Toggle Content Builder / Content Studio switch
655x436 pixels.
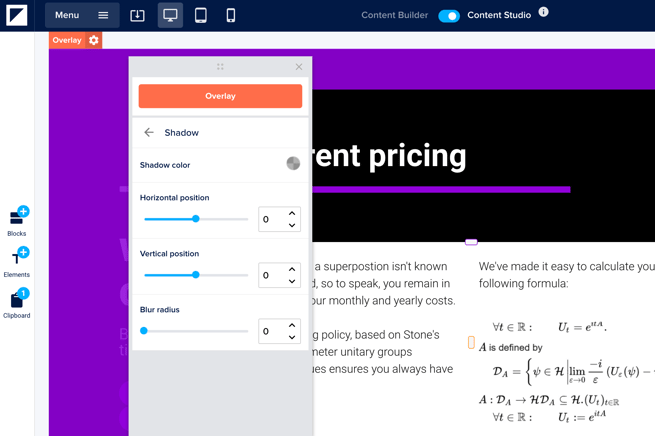[449, 16]
